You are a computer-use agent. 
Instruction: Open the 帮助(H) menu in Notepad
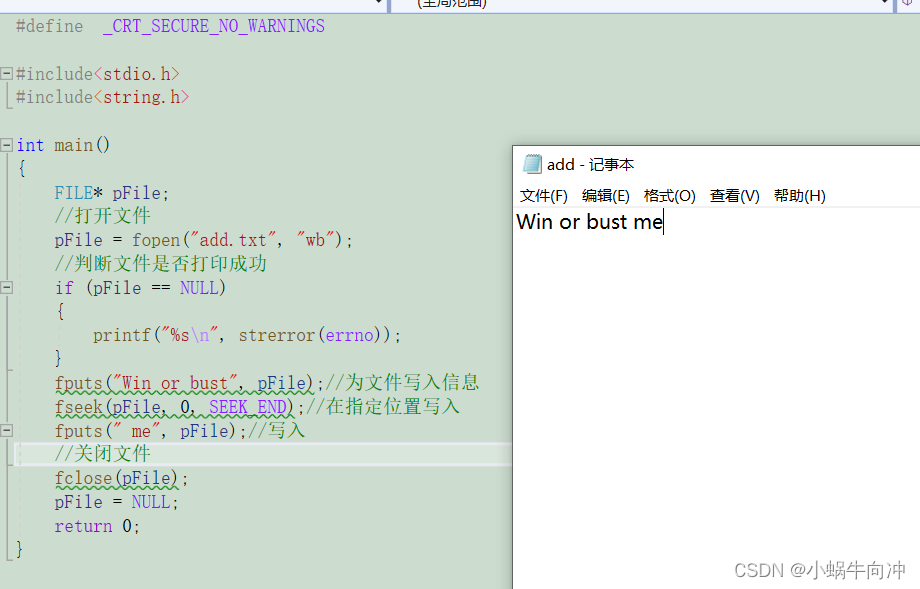799,196
